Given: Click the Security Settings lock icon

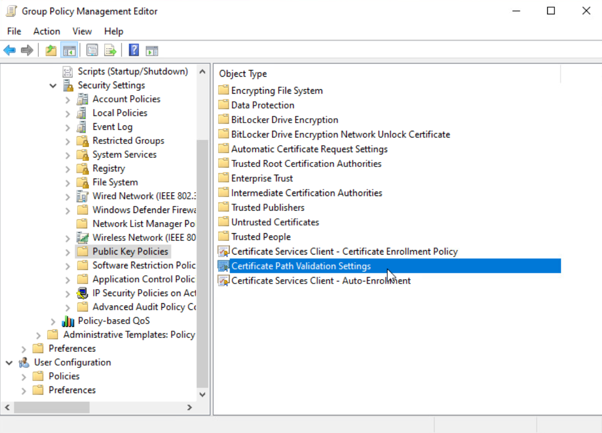Looking at the screenshot, I should (68, 85).
